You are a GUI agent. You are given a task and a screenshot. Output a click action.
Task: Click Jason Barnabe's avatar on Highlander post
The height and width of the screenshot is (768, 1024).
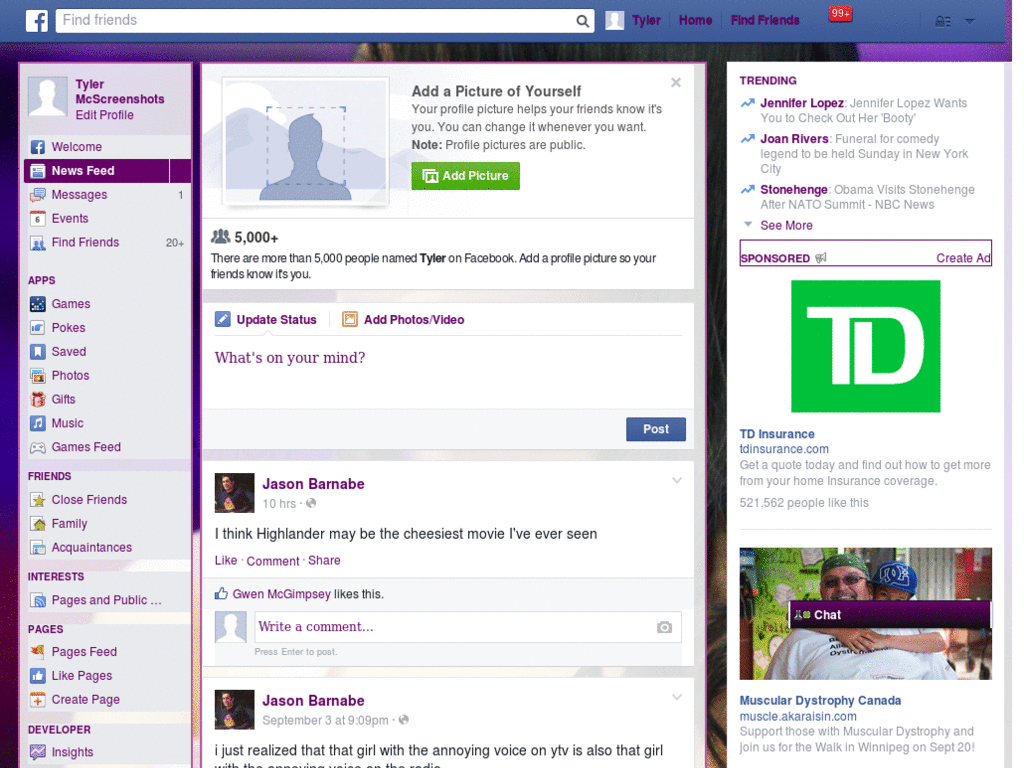pyautogui.click(x=234, y=493)
